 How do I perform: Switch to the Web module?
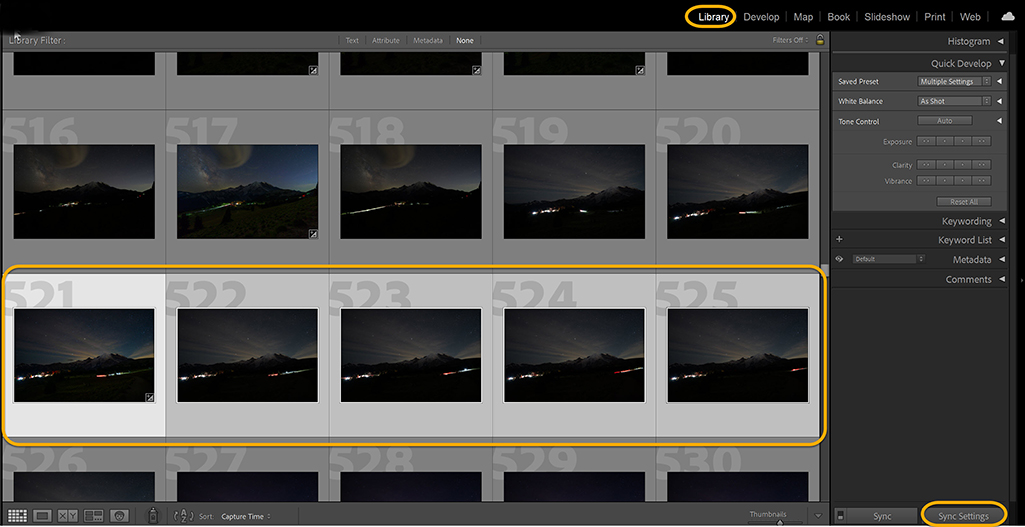(x=969, y=17)
